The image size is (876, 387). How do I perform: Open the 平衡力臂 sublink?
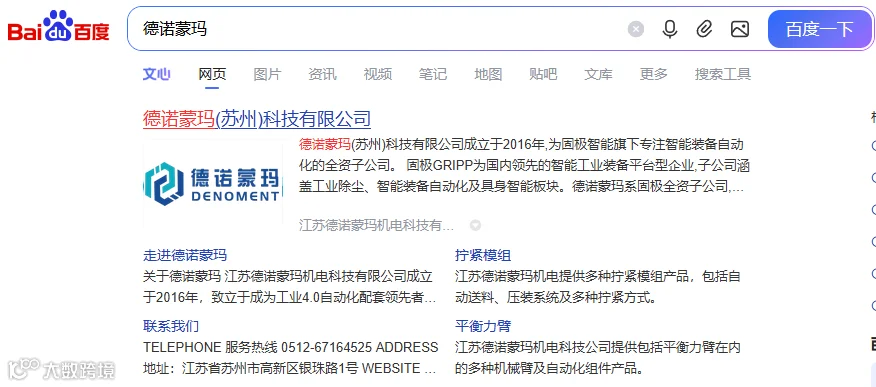(483, 326)
